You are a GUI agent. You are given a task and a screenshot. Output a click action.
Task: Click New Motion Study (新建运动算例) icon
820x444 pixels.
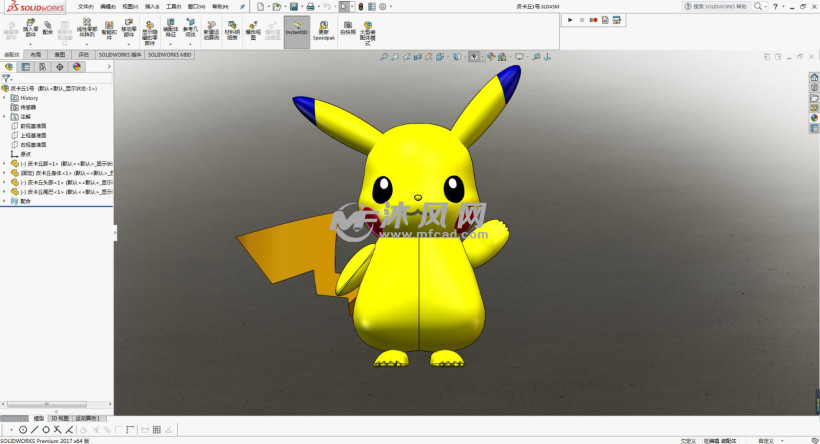tap(211, 30)
